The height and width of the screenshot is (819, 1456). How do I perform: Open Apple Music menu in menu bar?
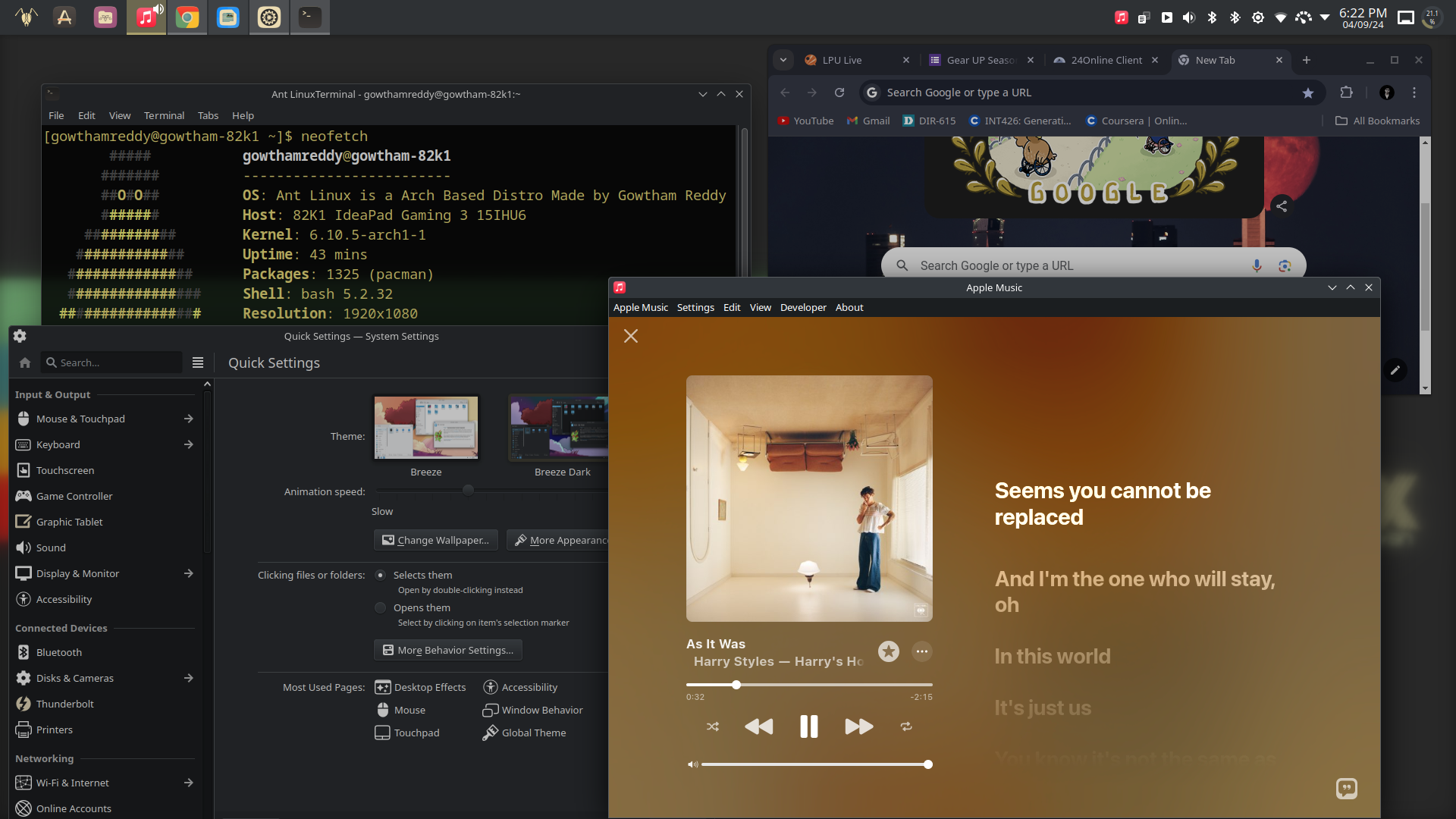(x=641, y=307)
